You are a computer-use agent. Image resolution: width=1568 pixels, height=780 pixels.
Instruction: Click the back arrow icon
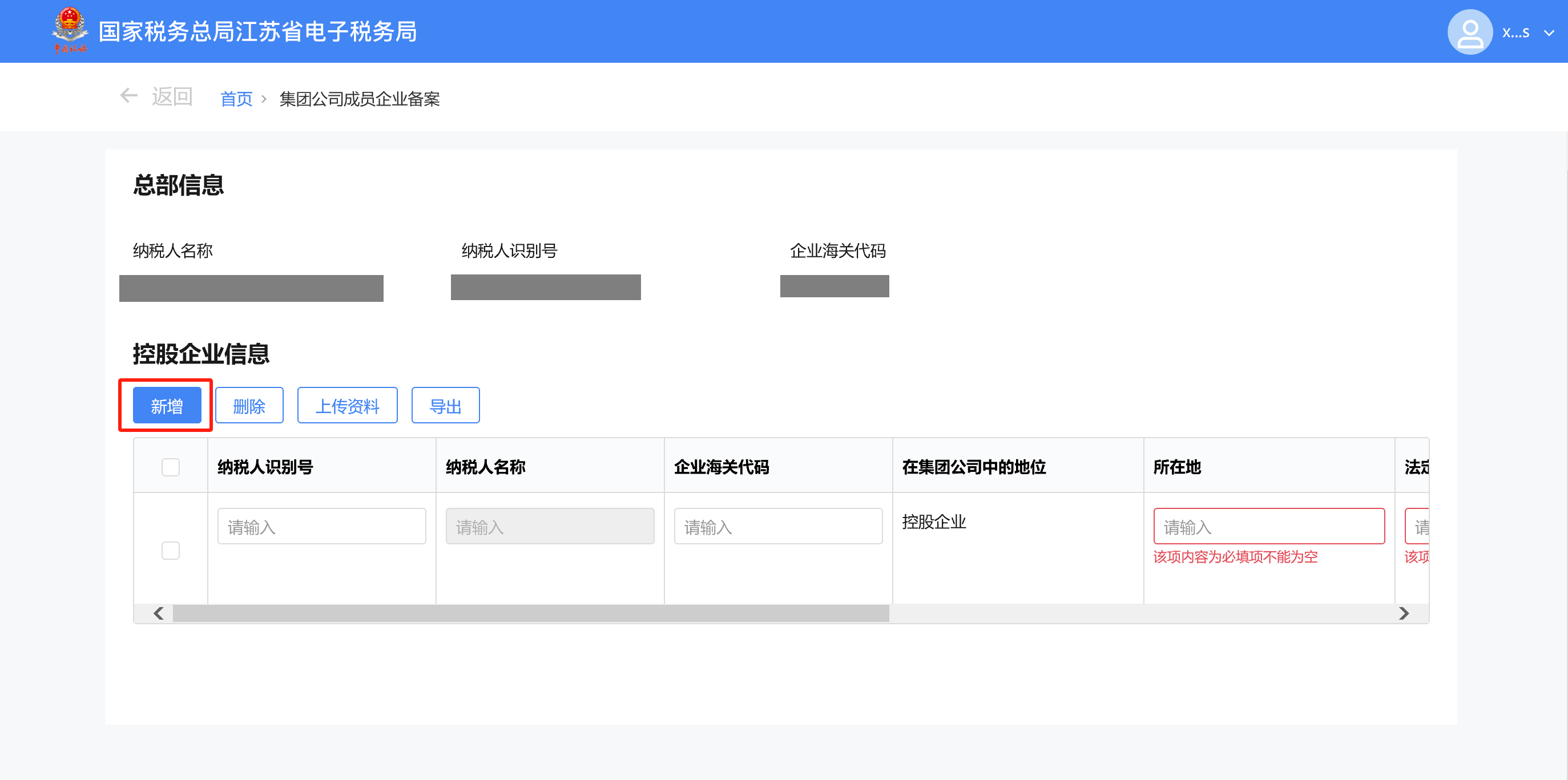coord(128,96)
